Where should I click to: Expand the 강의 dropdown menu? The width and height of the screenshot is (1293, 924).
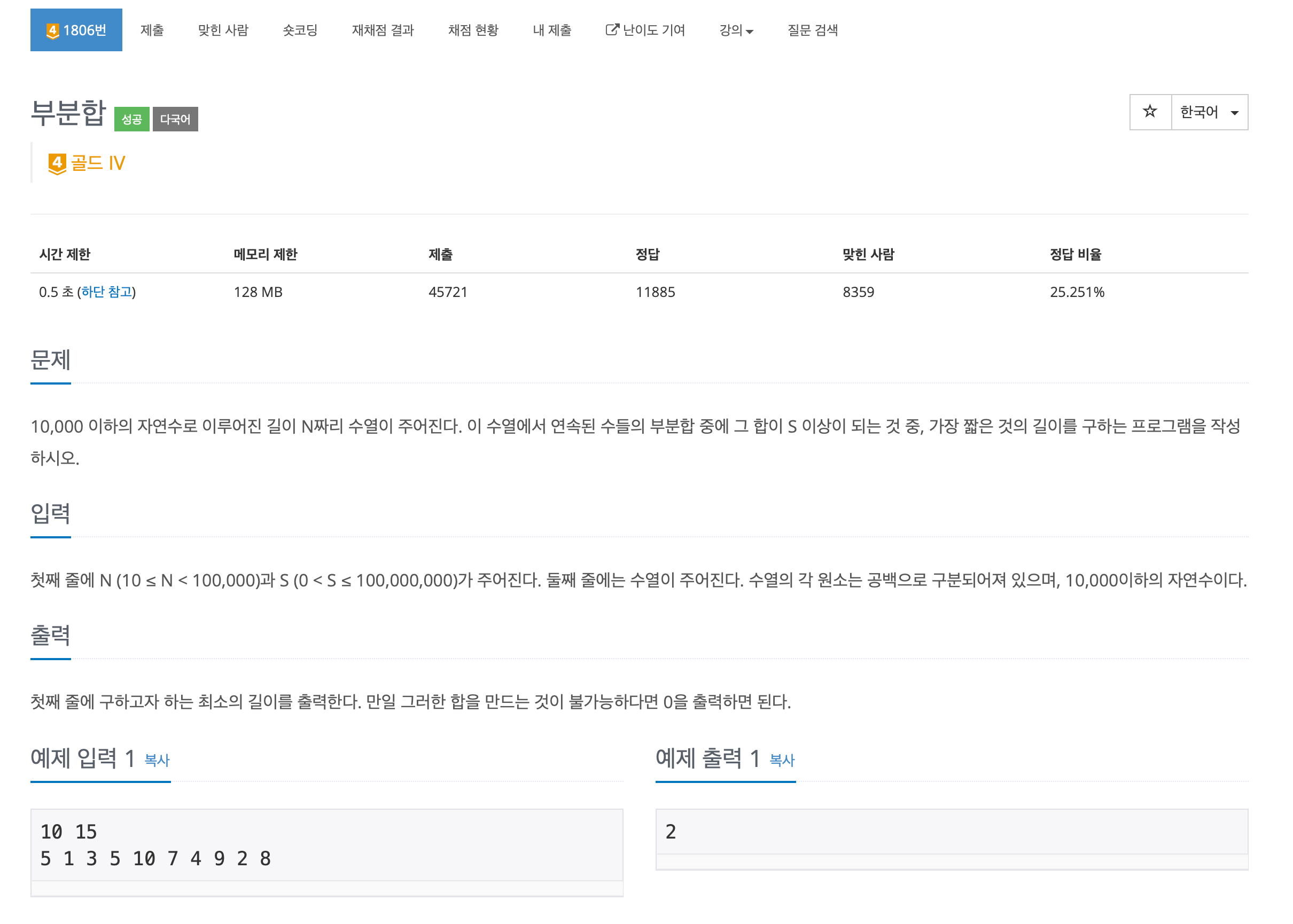click(x=735, y=30)
